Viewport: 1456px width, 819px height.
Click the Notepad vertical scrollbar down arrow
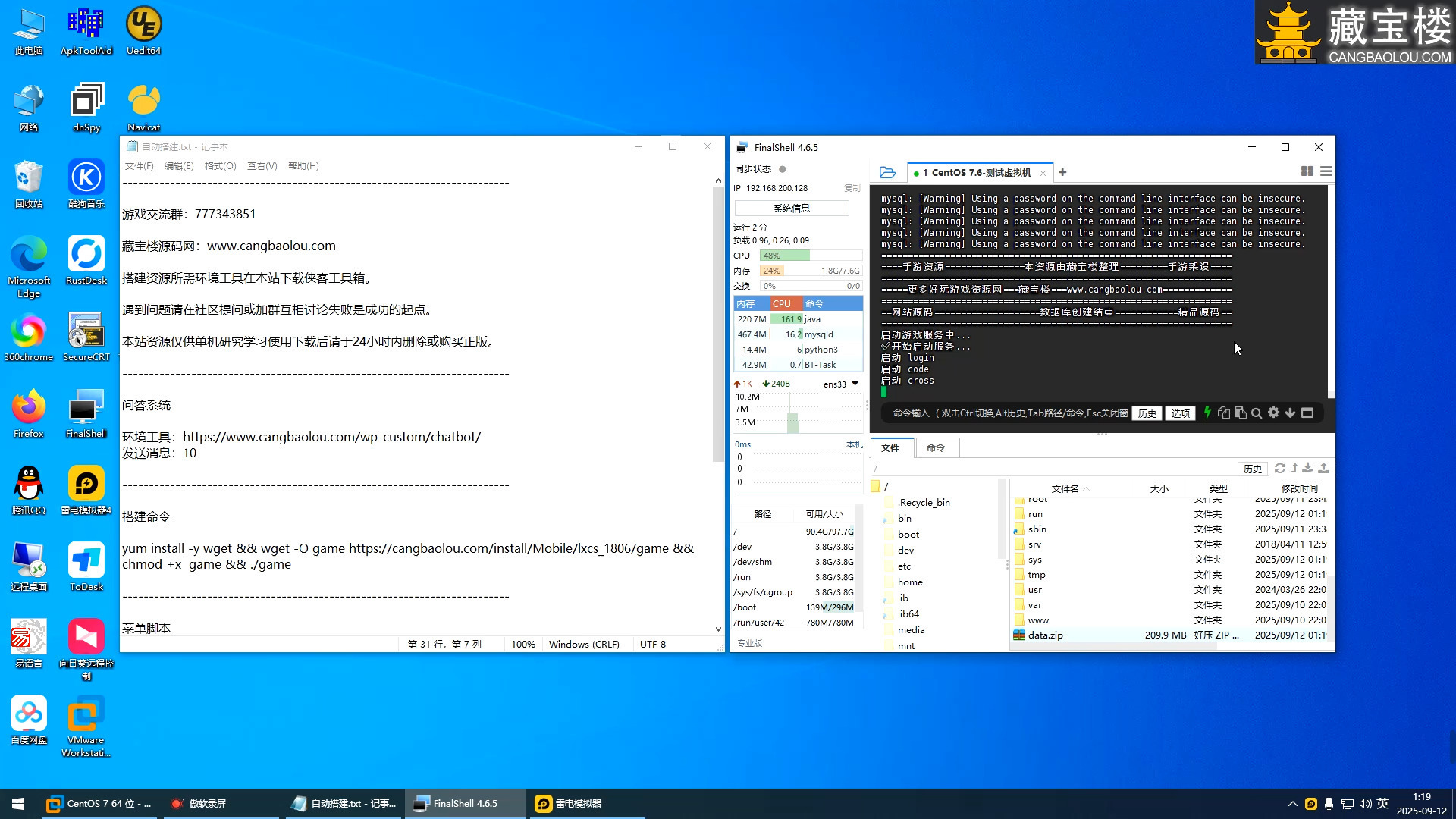718,629
